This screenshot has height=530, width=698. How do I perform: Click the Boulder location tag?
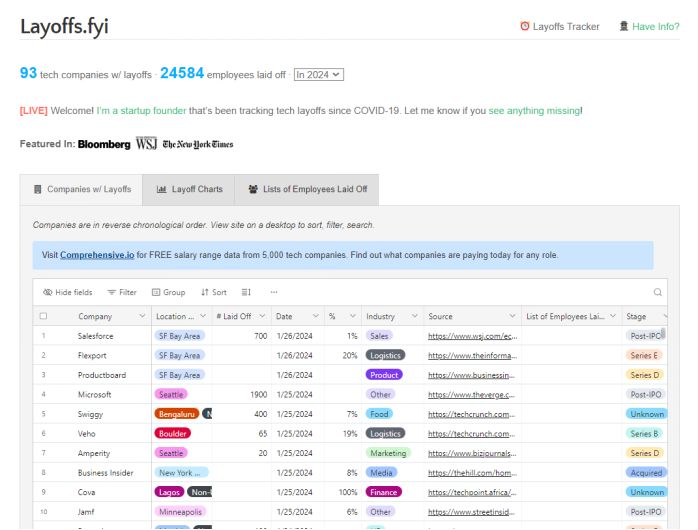[172, 434]
